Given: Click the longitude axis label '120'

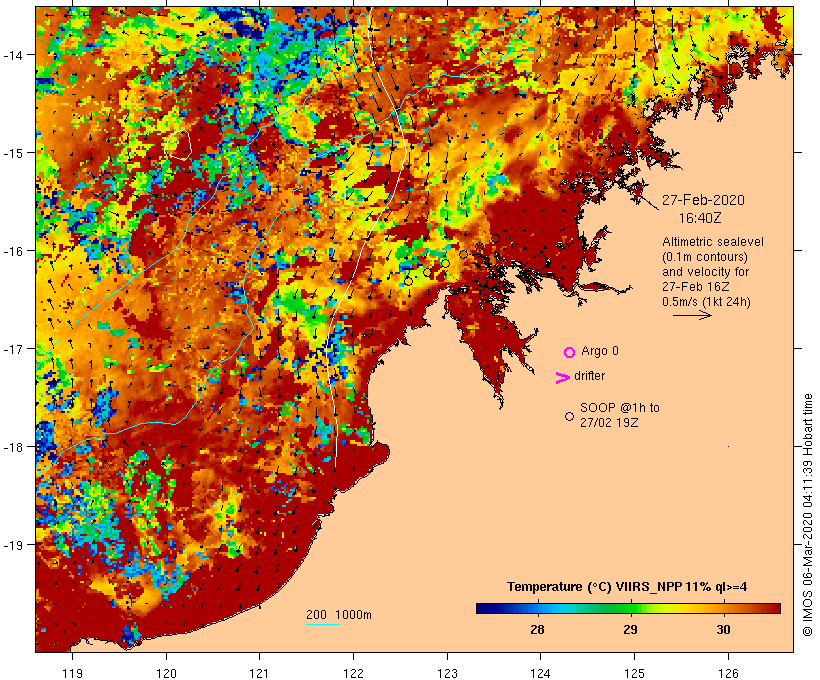Looking at the screenshot, I should coord(166,673).
